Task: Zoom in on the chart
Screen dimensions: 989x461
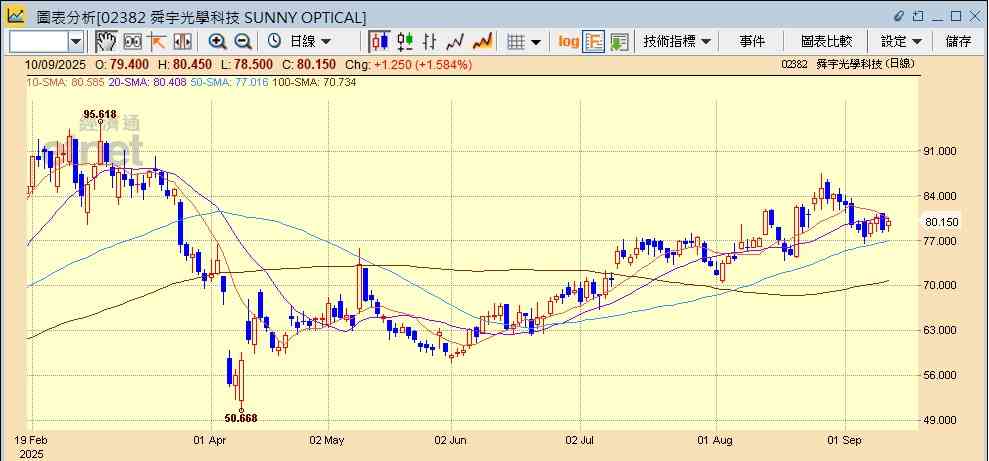Action: (x=218, y=42)
